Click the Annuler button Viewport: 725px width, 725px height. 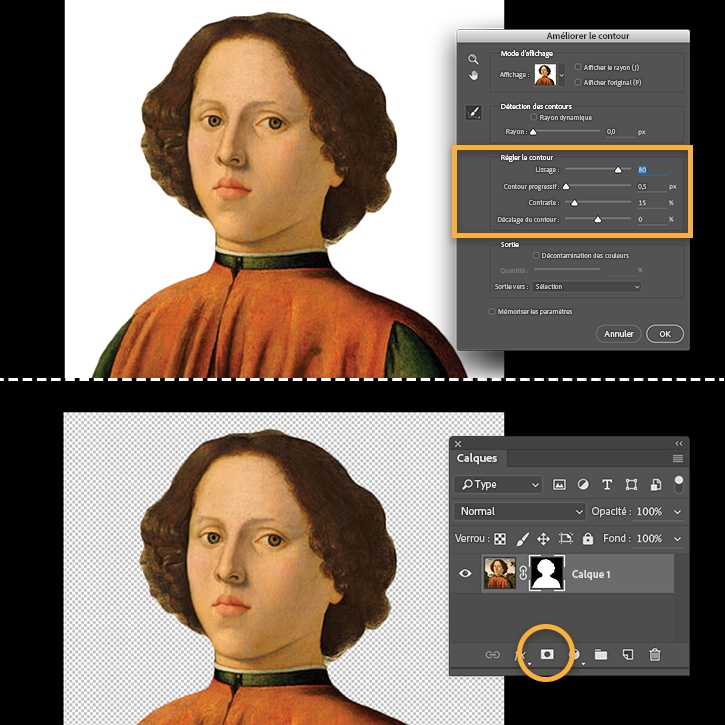pyautogui.click(x=619, y=334)
